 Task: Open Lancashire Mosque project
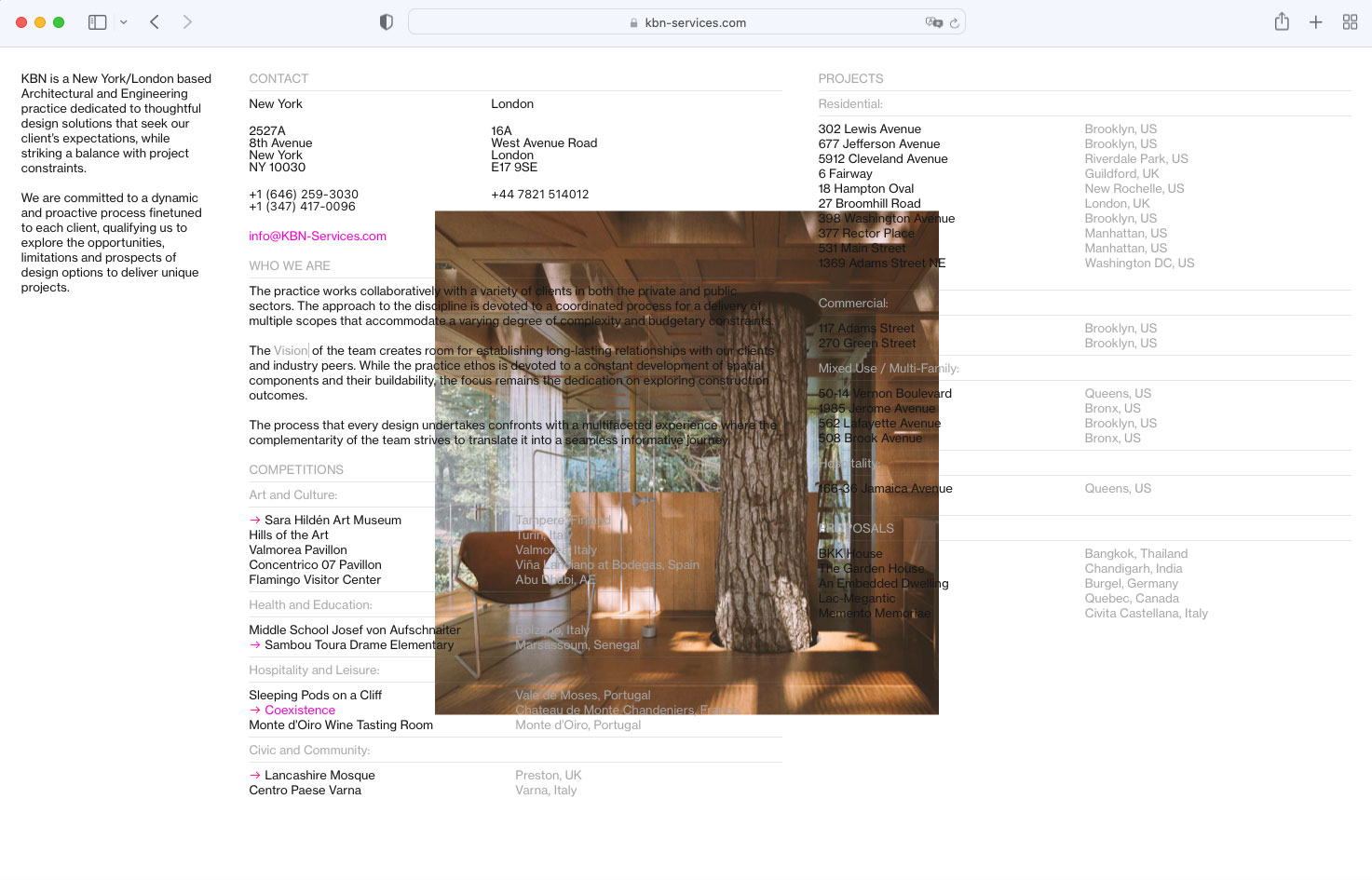pos(319,776)
